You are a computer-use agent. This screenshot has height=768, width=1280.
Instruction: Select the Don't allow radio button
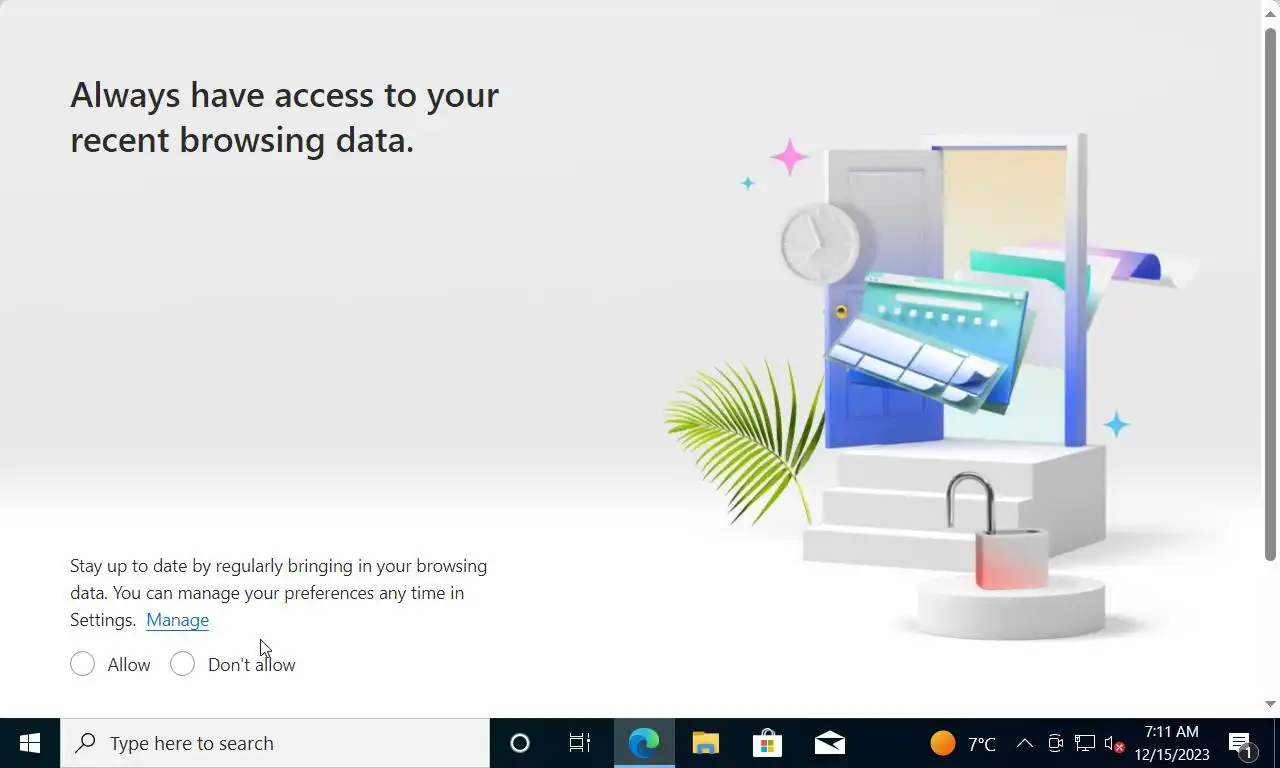tap(182, 664)
